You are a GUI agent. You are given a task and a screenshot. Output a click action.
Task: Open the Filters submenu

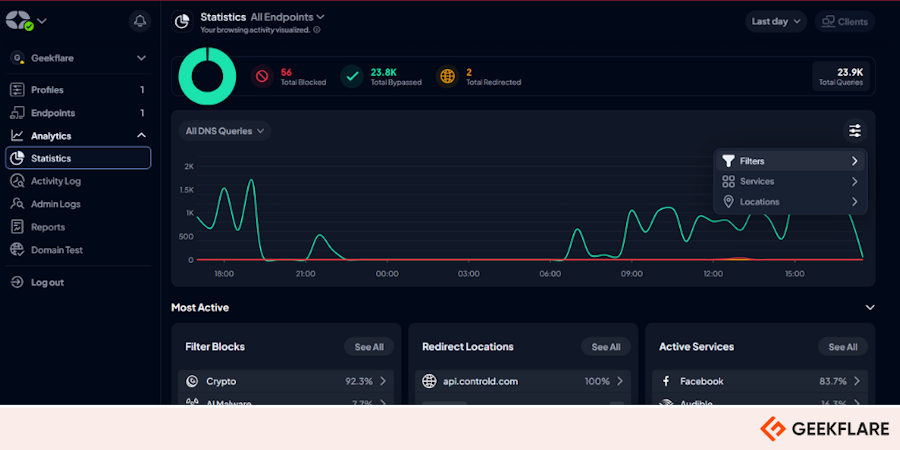click(x=790, y=161)
